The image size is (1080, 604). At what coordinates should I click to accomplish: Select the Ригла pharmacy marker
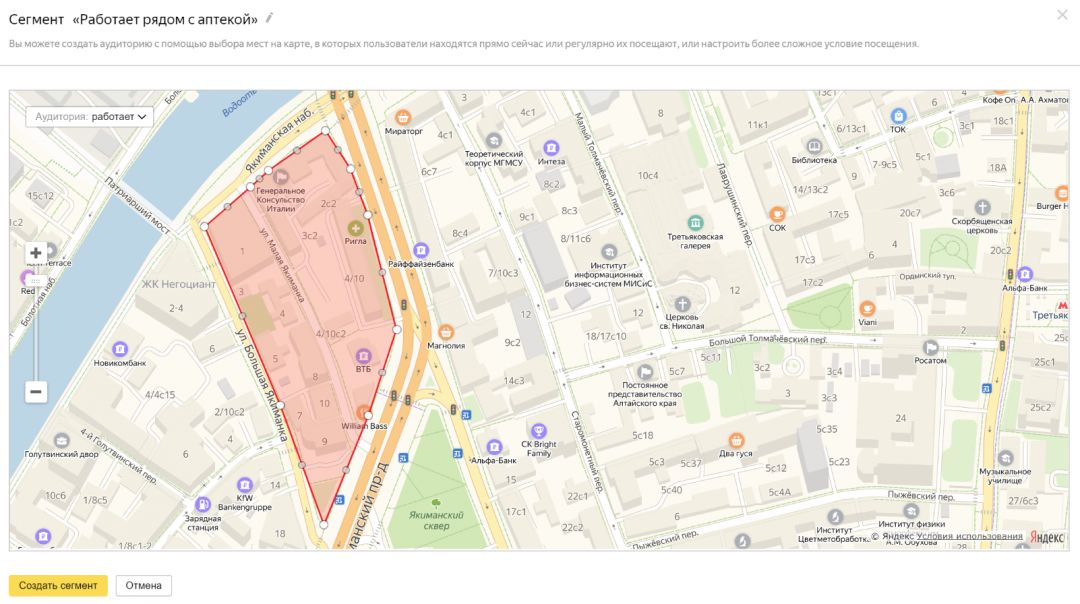point(355,227)
